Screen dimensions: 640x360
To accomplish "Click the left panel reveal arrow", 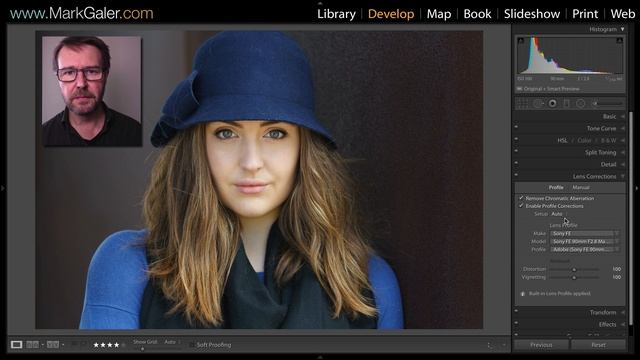I will pos(3,188).
